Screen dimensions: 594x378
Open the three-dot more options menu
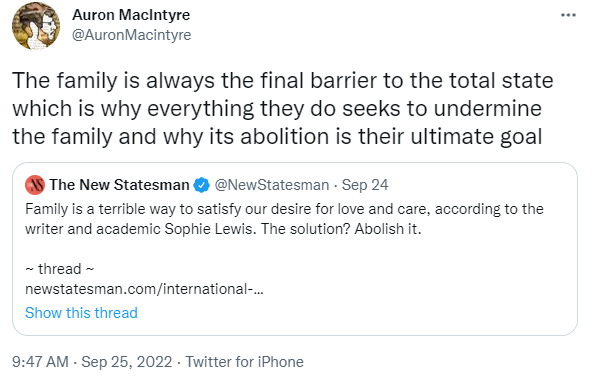pos(568,15)
